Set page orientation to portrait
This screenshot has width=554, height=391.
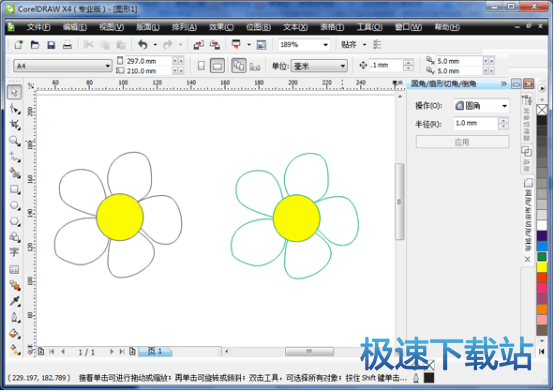pos(201,66)
